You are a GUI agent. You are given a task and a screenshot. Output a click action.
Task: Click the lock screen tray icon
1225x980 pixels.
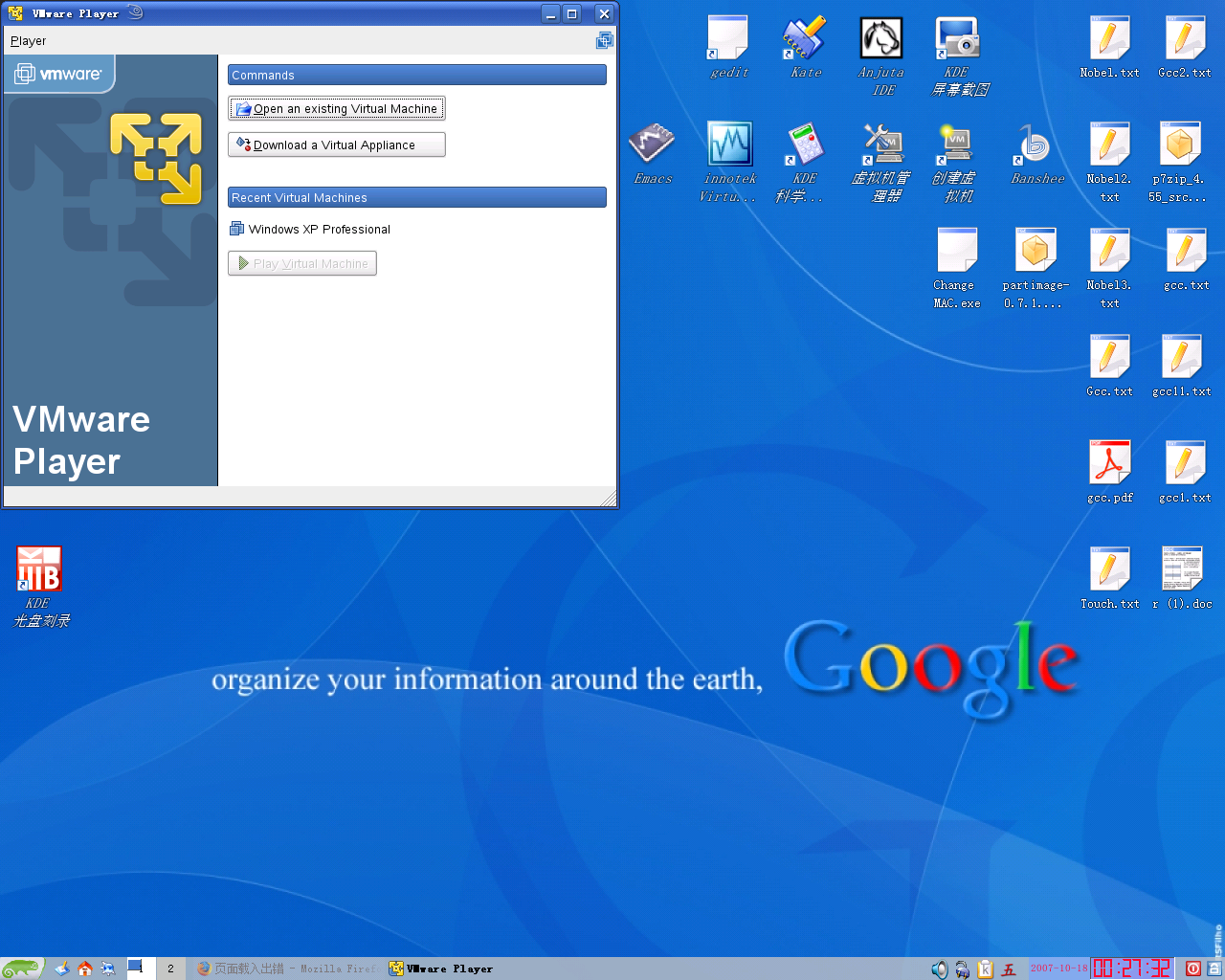pyautogui.click(x=1214, y=969)
